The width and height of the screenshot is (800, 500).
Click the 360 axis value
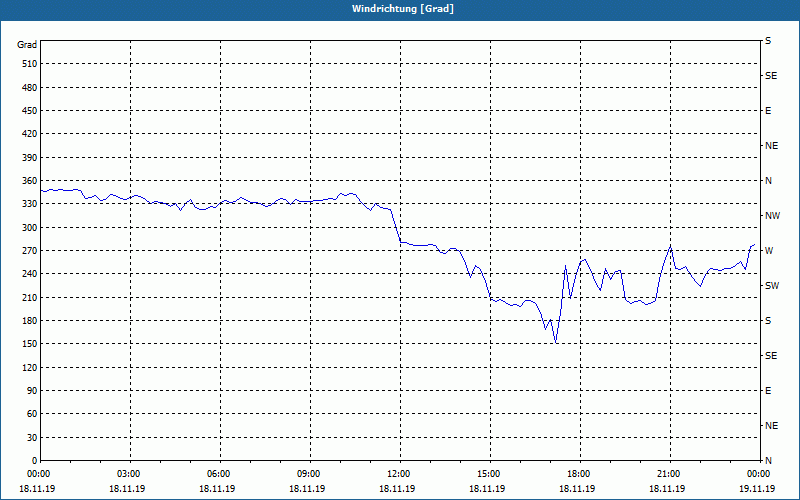click(30, 181)
